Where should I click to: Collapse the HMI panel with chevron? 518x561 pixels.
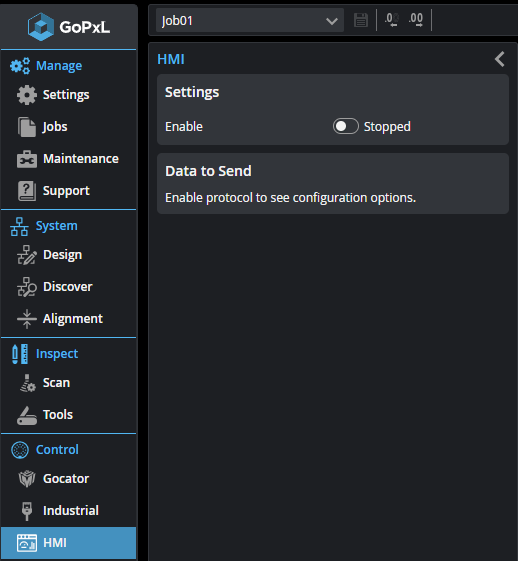(x=500, y=59)
